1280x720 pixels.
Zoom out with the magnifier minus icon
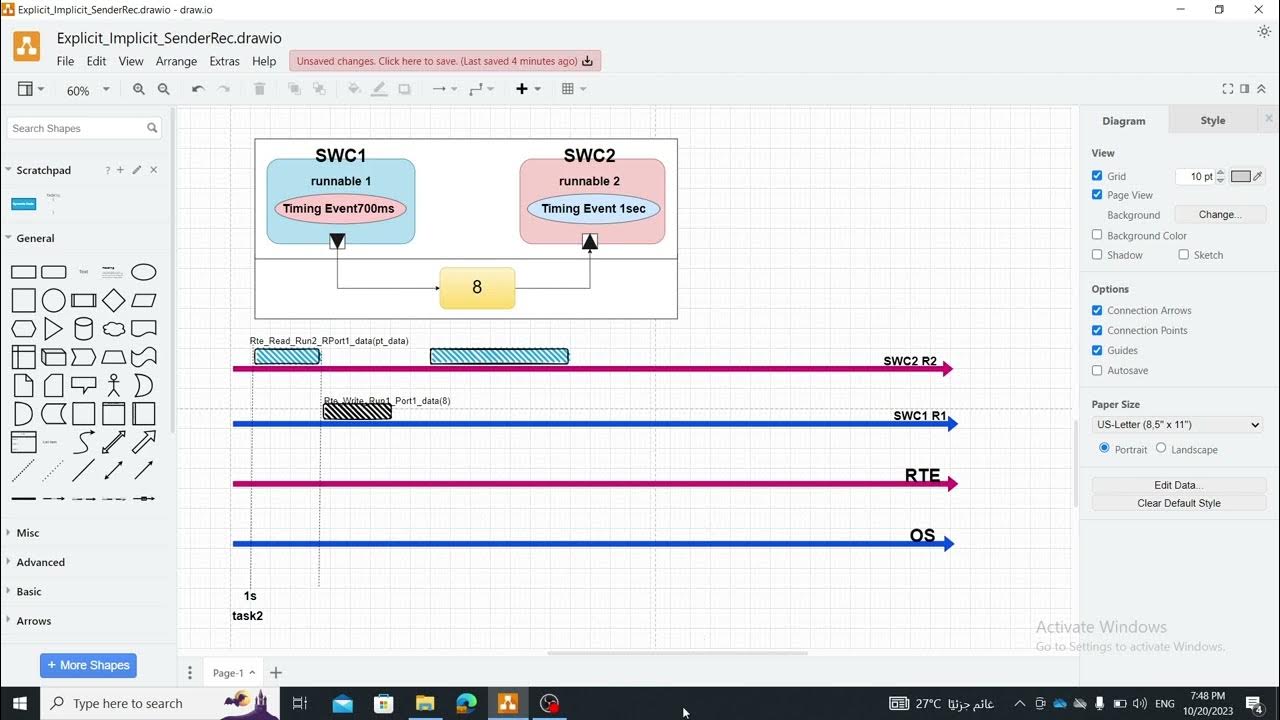pos(164,89)
